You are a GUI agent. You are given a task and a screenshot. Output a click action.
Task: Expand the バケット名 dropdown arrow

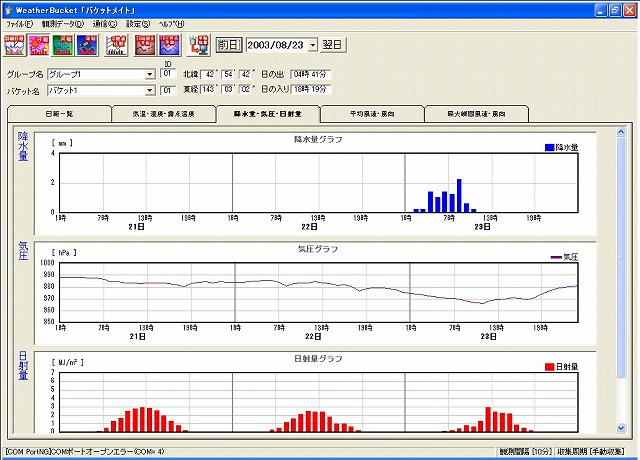[x=150, y=90]
